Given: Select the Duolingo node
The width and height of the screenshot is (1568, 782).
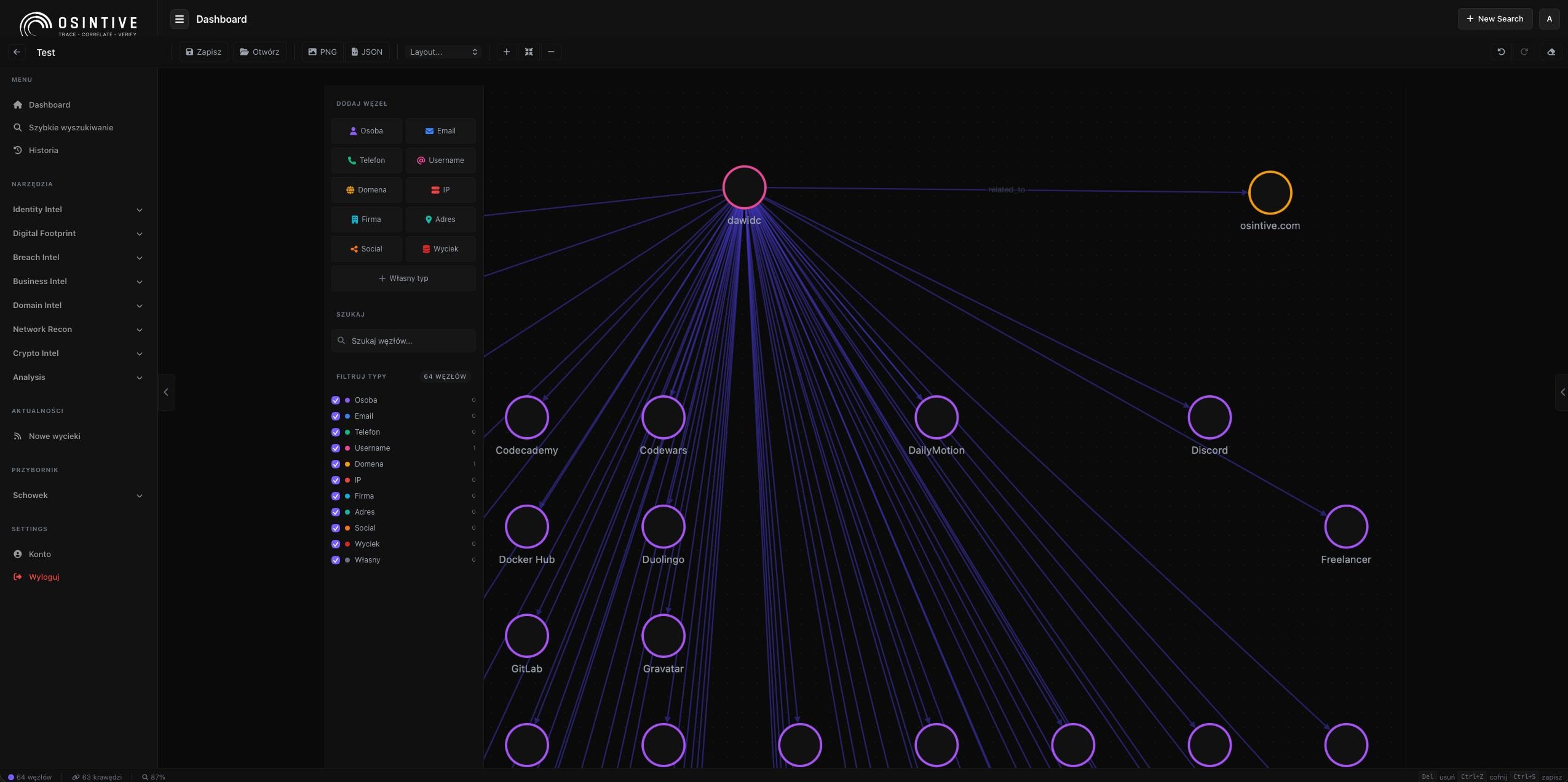Looking at the screenshot, I should coord(663,527).
